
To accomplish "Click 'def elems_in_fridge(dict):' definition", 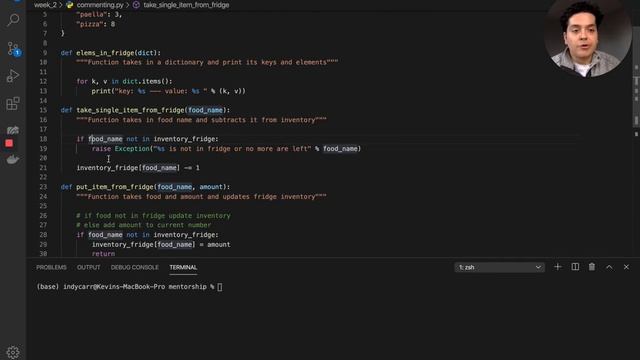I will (111, 53).
